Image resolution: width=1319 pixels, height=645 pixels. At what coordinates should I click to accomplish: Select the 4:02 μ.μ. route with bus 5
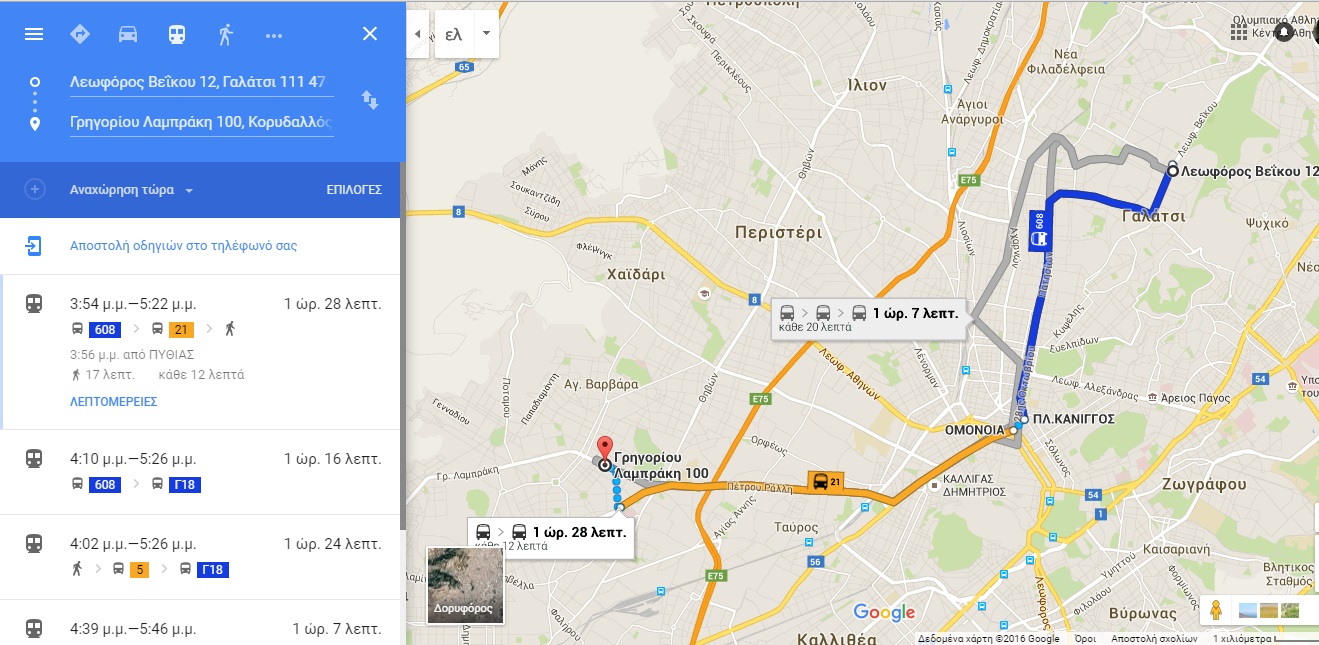200,557
